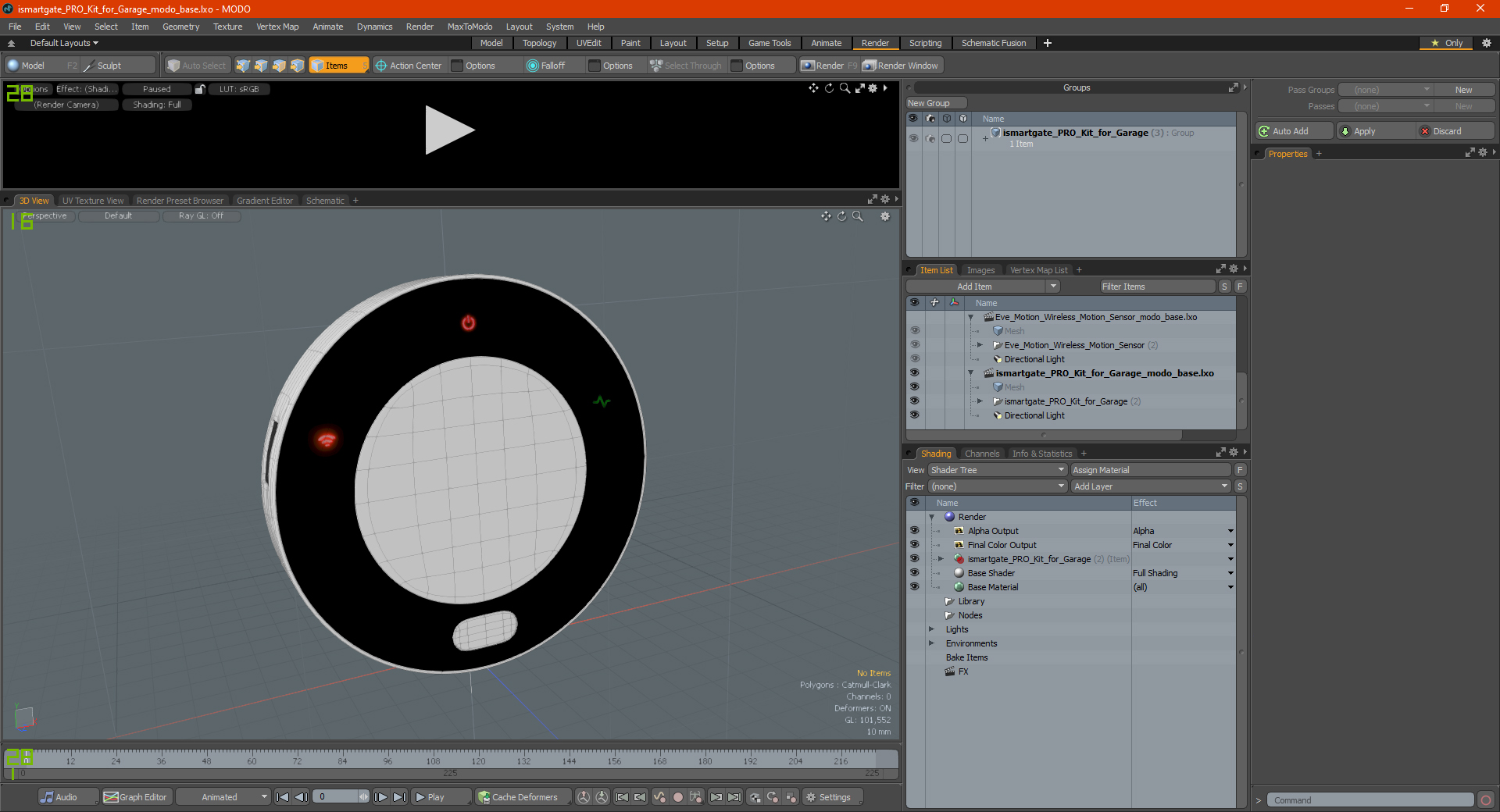The image size is (1500, 812).
Task: Select the polygons selection mode cube icon
Action: coord(279,66)
